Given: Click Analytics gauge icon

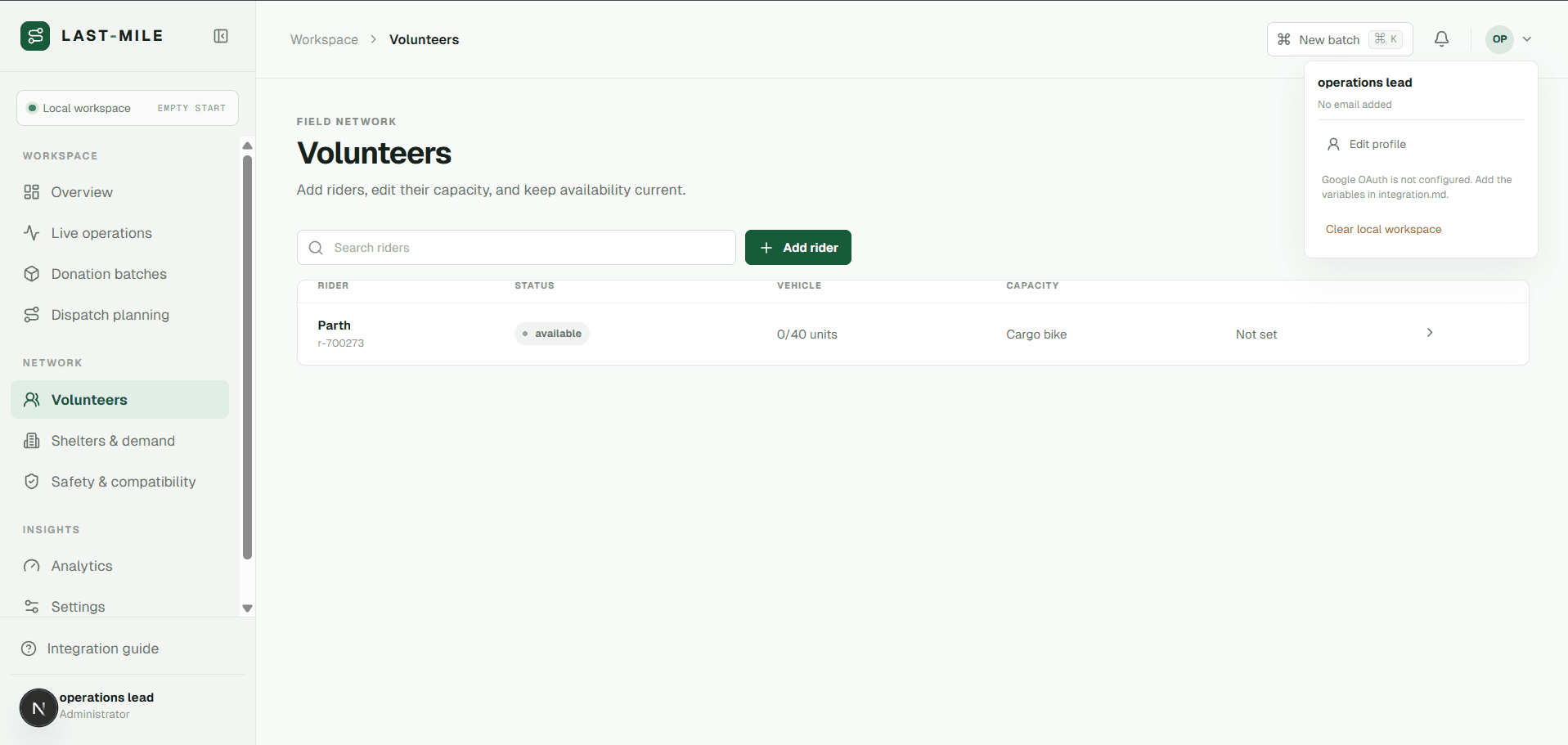Looking at the screenshot, I should click(32, 566).
